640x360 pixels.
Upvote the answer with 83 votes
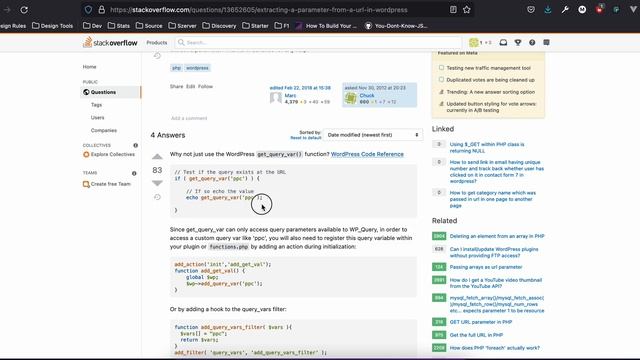click(x=157, y=157)
